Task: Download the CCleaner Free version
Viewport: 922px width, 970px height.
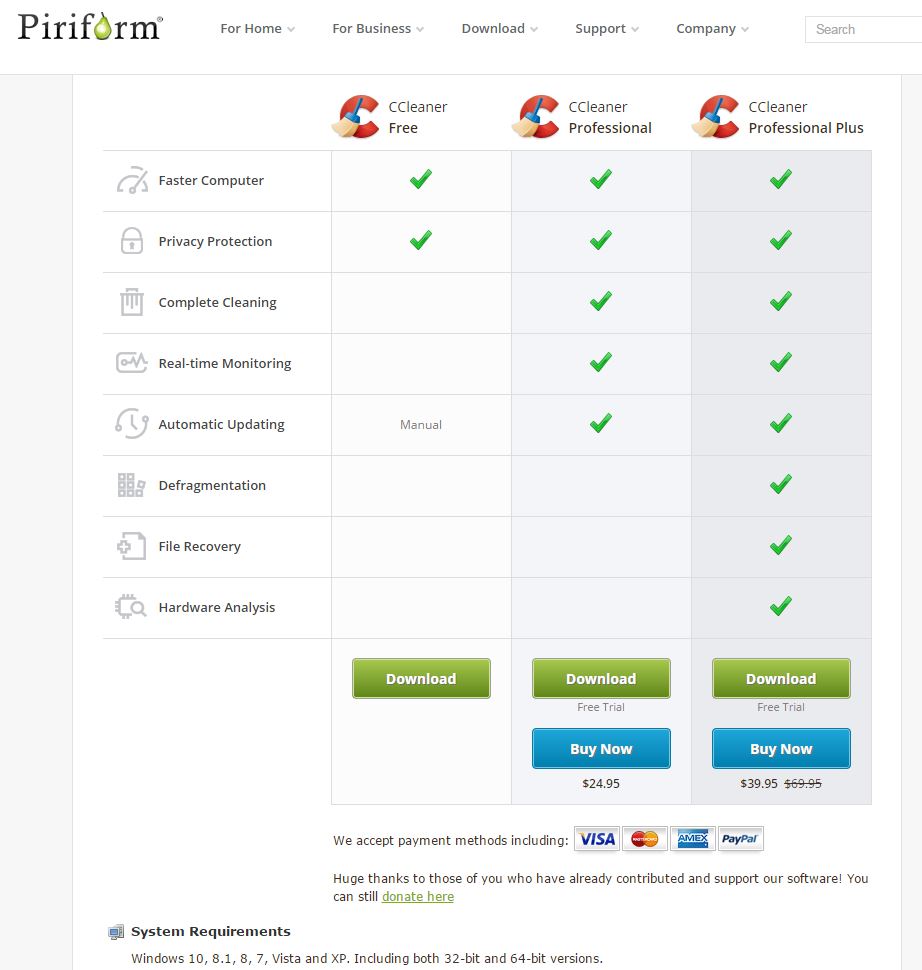Action: (x=421, y=679)
